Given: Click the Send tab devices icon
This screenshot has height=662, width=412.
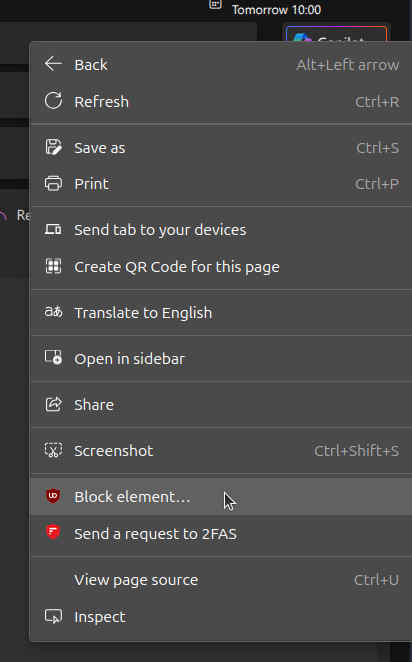Looking at the screenshot, I should (x=53, y=230).
